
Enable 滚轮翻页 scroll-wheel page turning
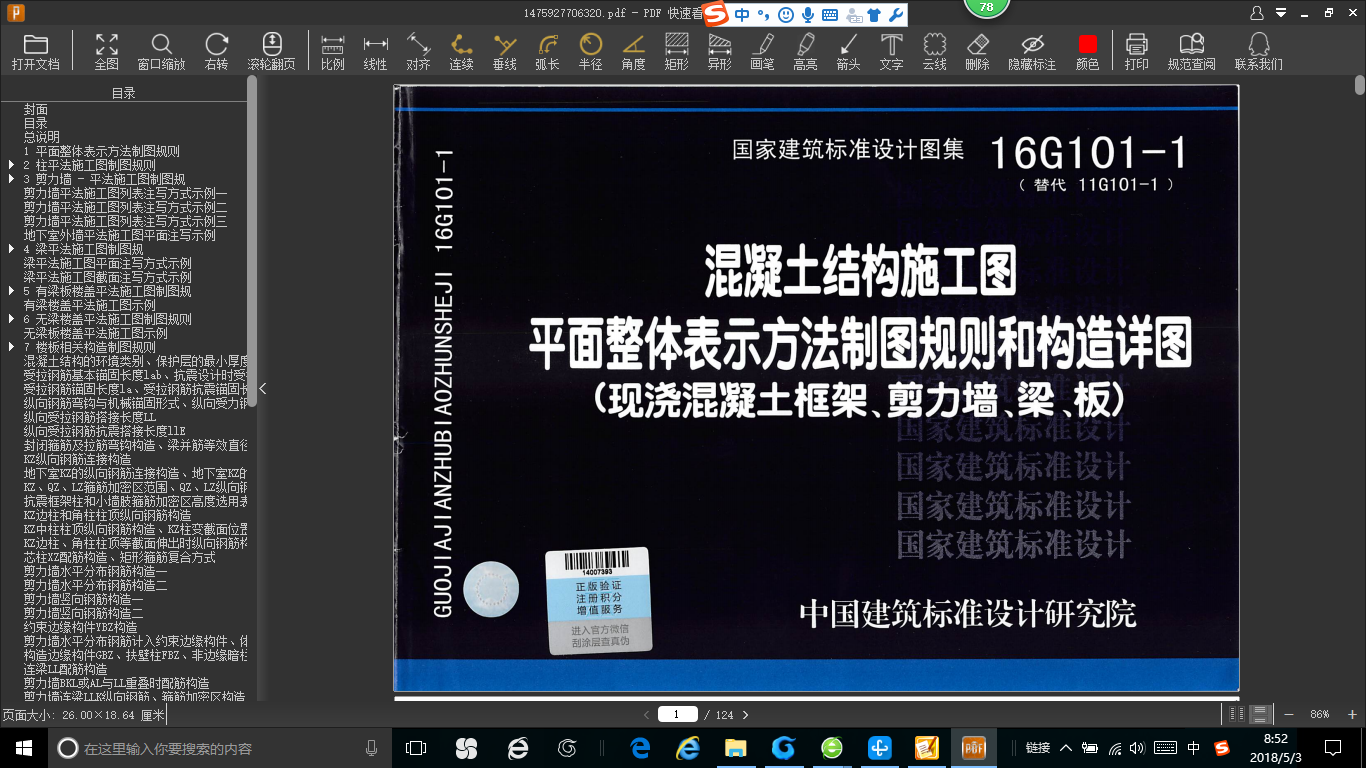pos(272,50)
